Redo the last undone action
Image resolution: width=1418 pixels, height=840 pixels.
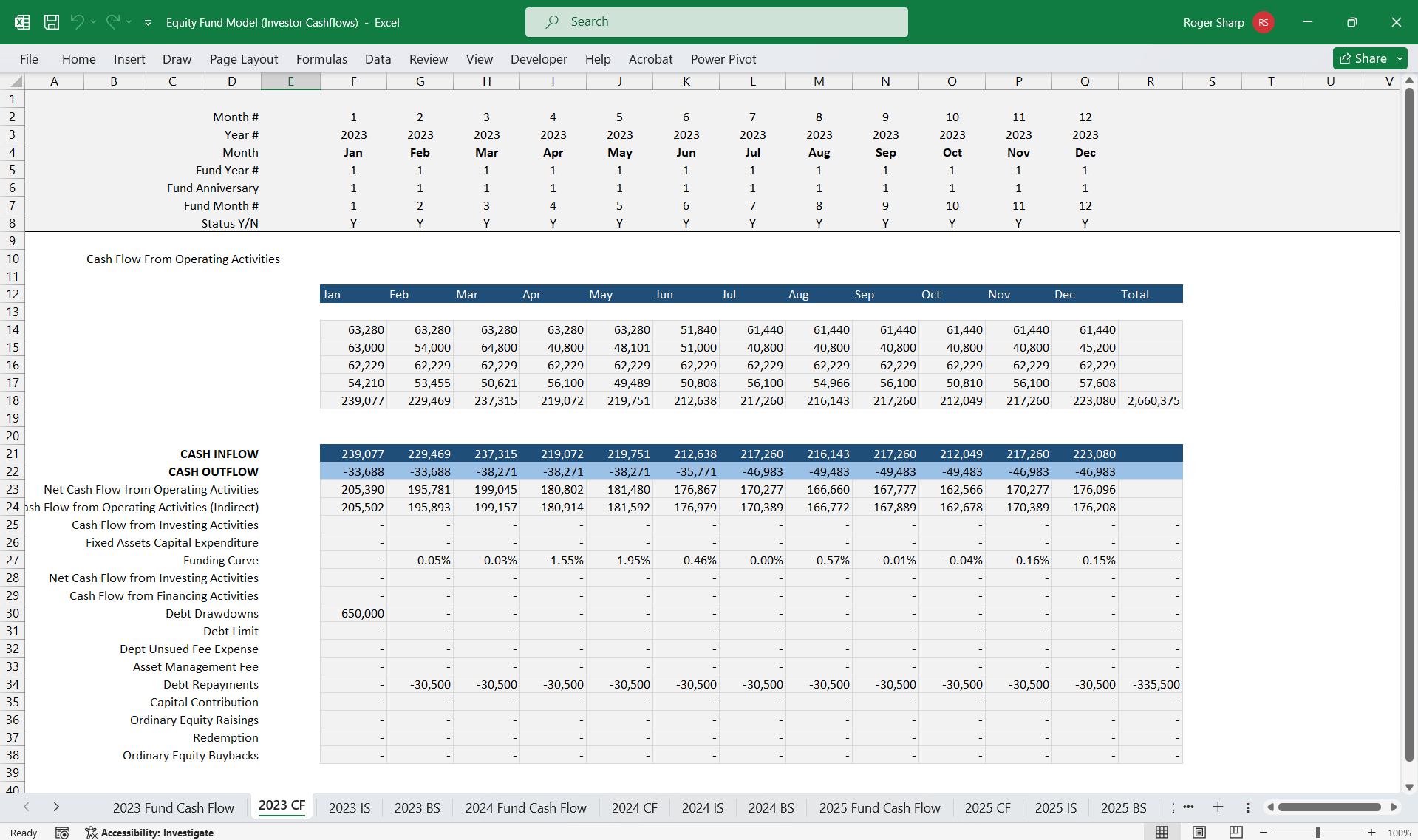[112, 22]
